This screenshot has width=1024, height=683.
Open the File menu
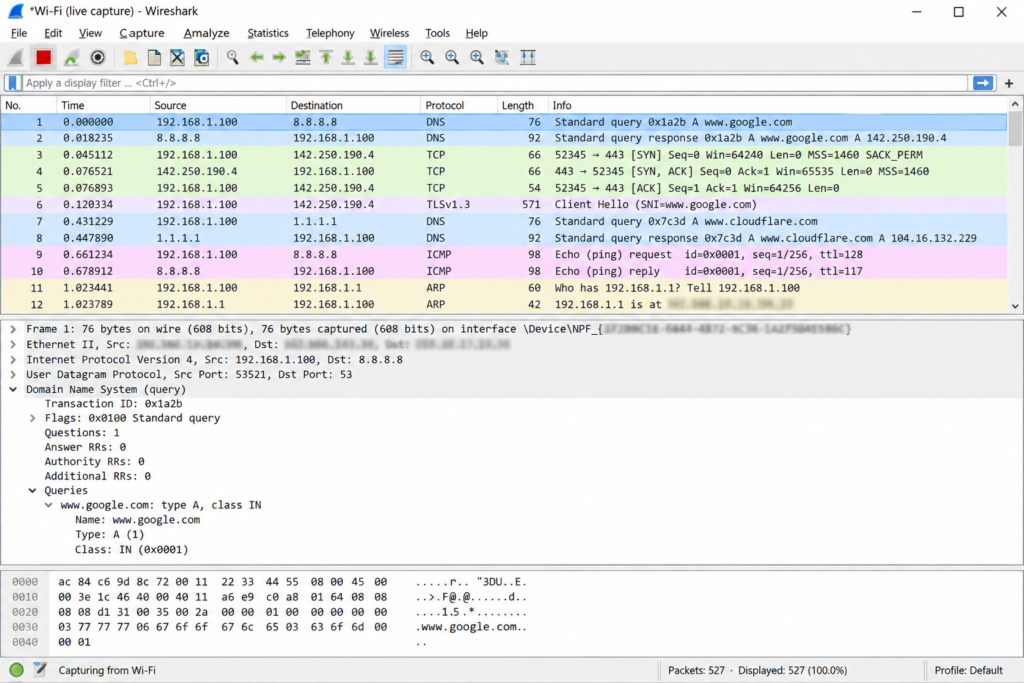click(19, 33)
